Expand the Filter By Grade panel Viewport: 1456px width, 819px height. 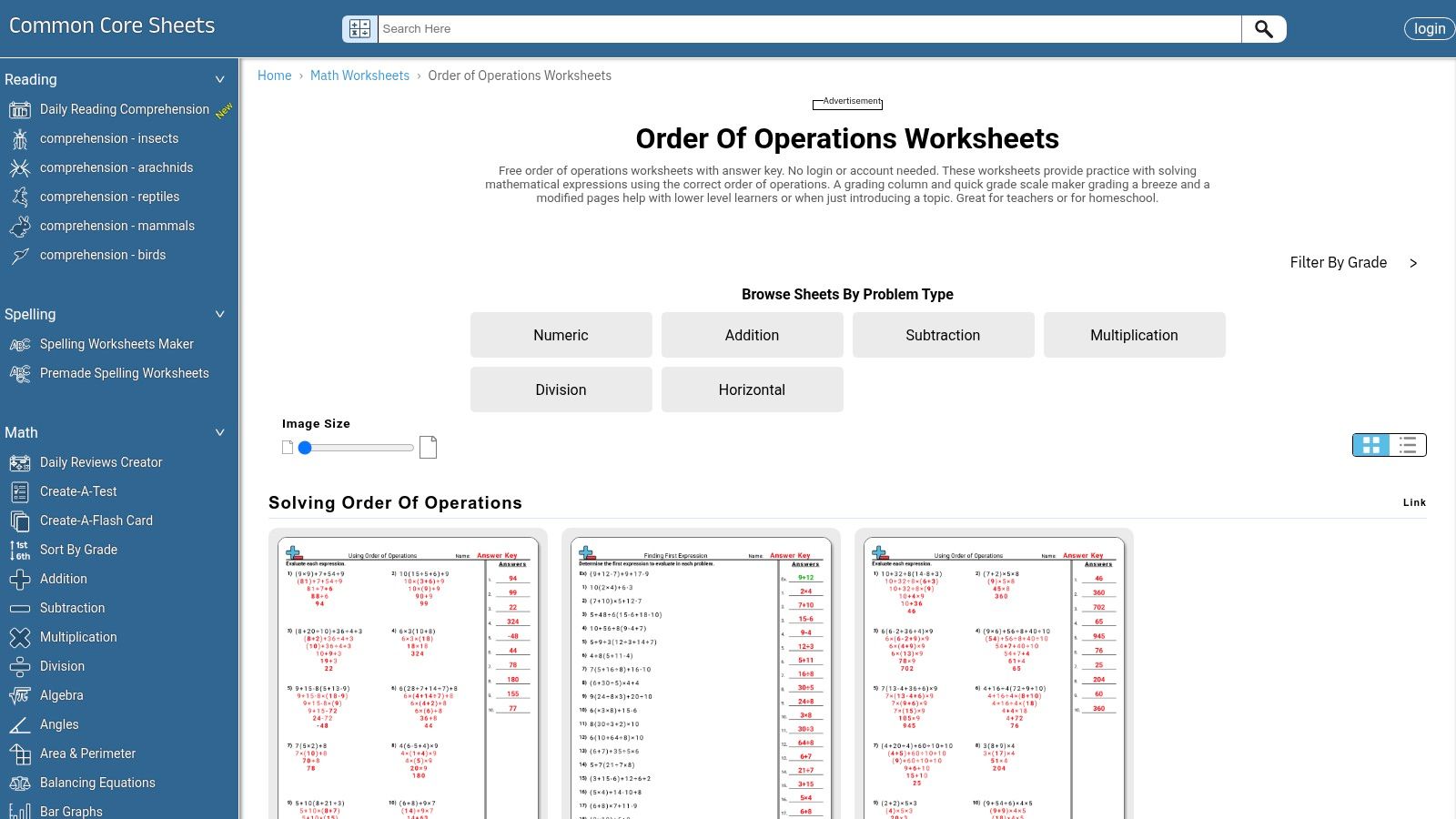pyautogui.click(x=1413, y=263)
